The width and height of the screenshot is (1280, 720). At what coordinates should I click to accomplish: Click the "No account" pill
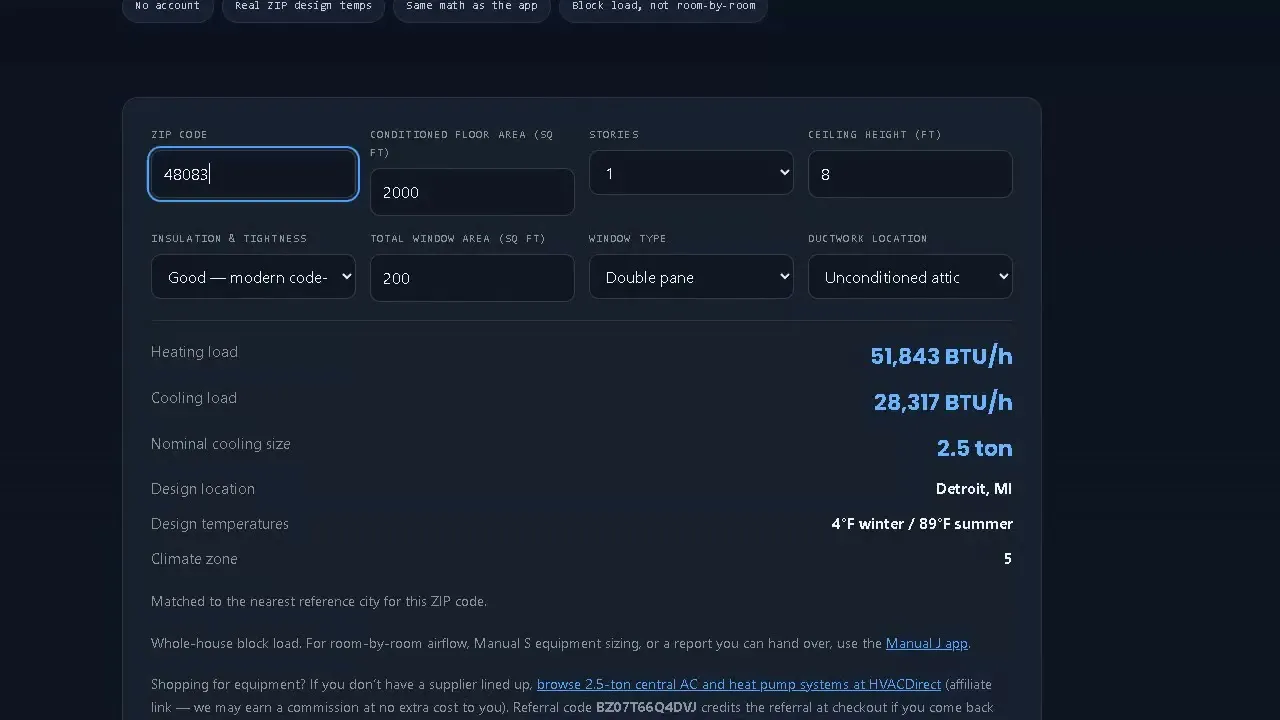coord(167,6)
